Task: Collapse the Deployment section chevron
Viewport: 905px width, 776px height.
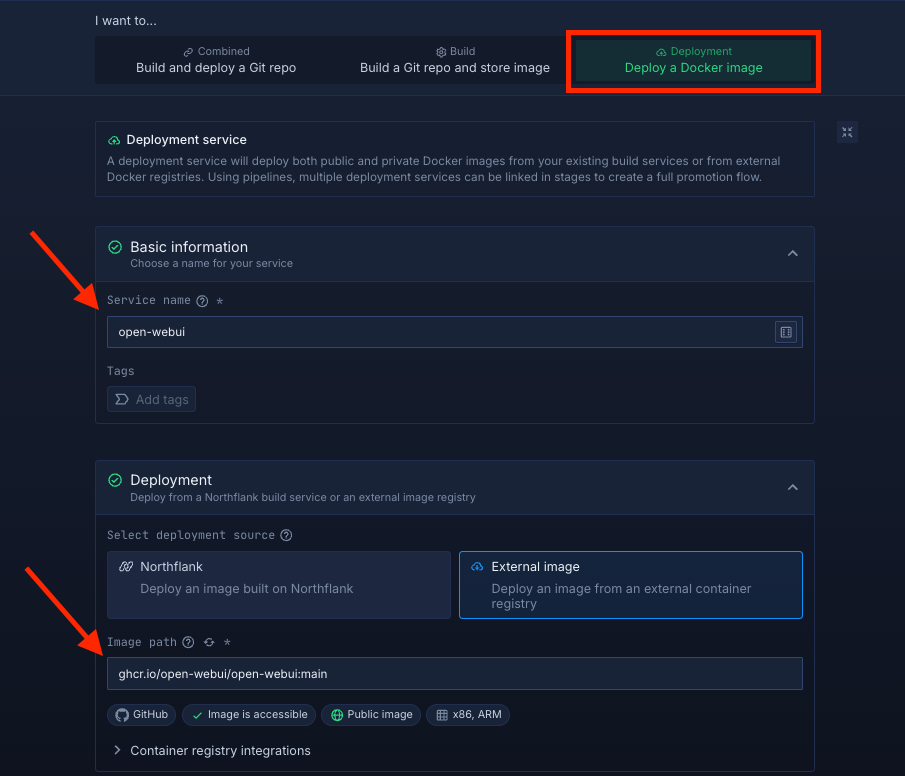Action: [x=792, y=487]
